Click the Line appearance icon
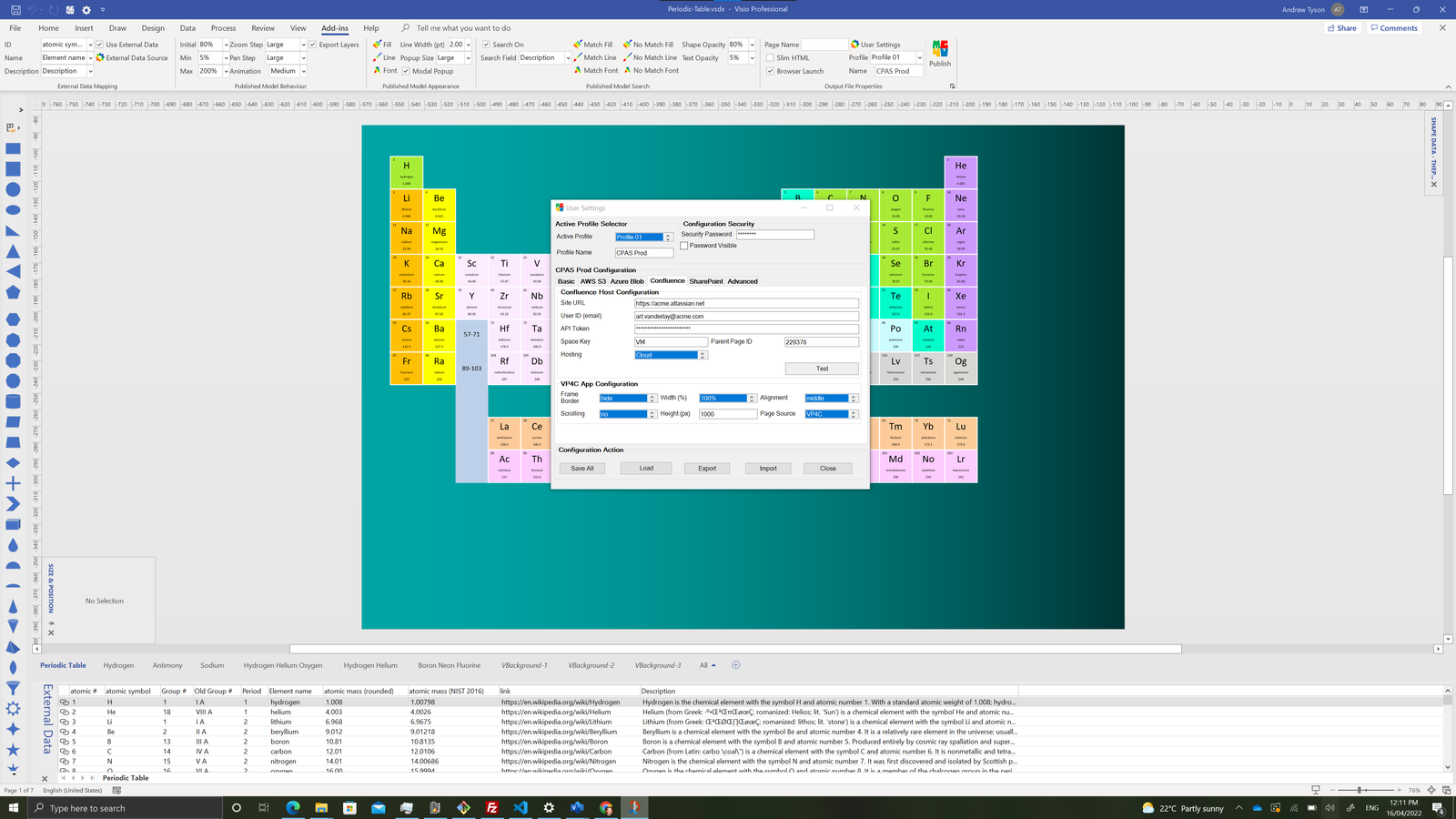This screenshot has width=1456, height=819. click(x=377, y=57)
